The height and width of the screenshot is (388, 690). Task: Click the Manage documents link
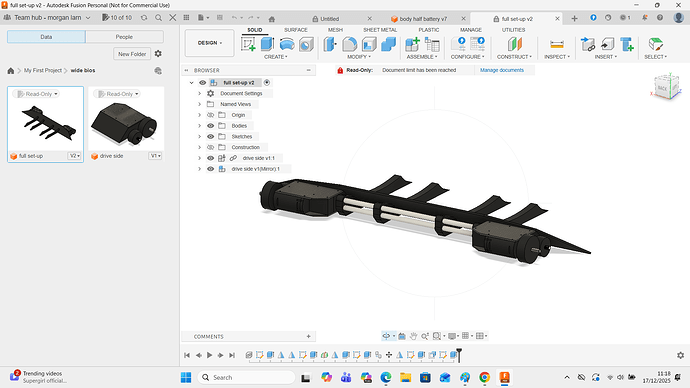tap(502, 70)
